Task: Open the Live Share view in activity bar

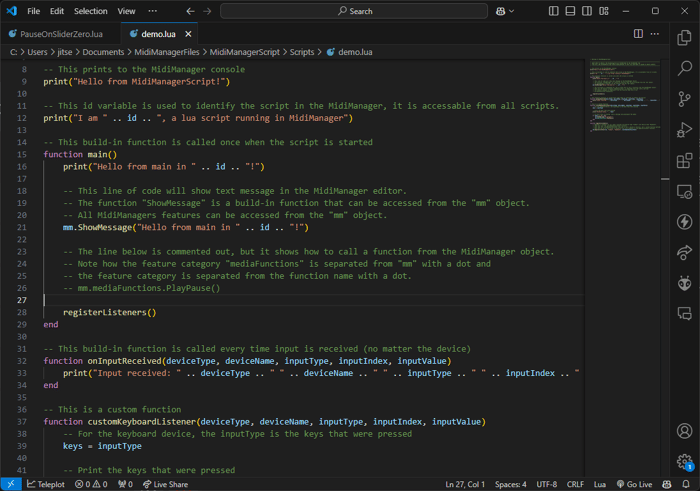Action: tap(684, 253)
